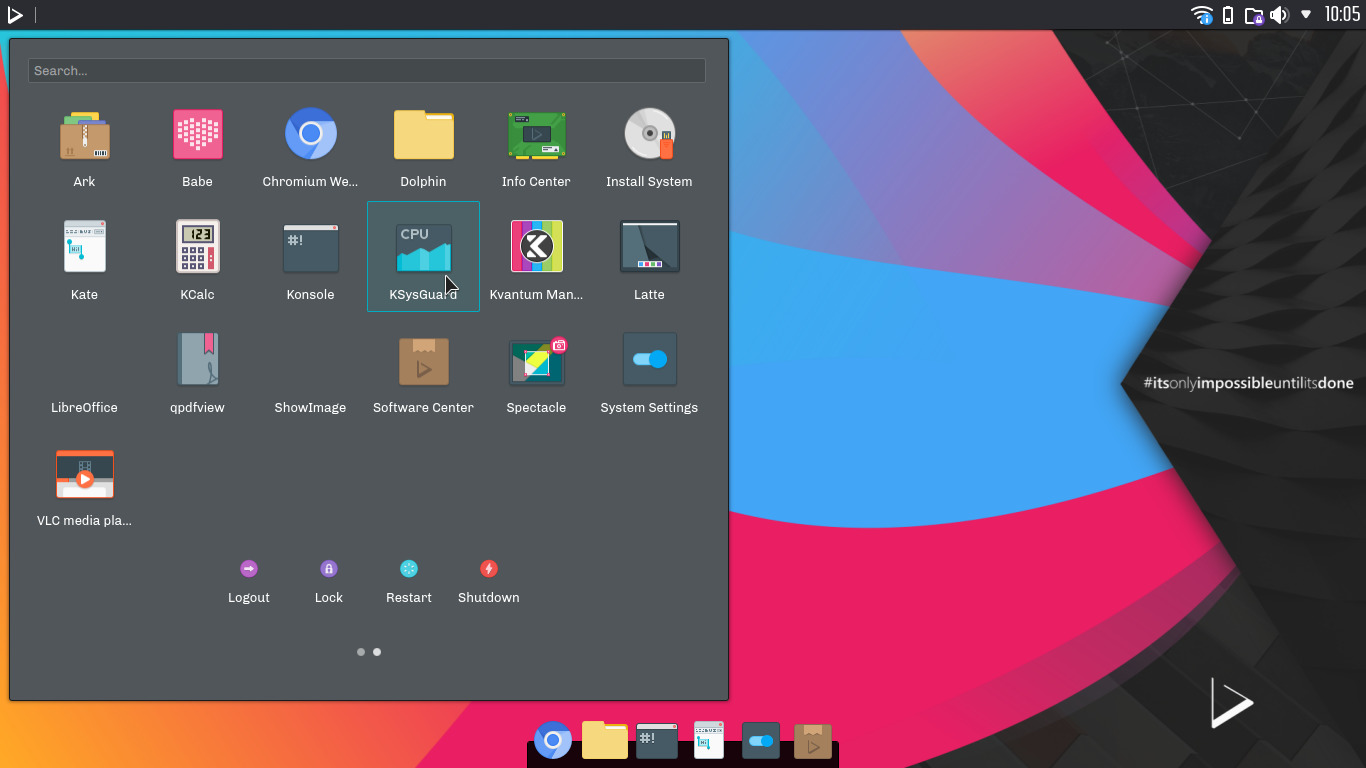Screen dimensions: 1366x768
Task: Start the Konsole terminal
Action: tap(310, 247)
